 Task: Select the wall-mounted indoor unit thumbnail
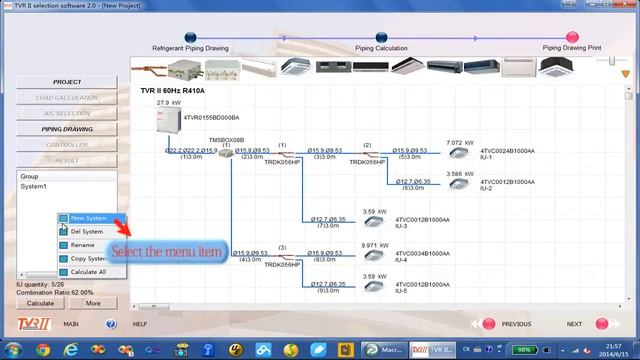[260, 68]
